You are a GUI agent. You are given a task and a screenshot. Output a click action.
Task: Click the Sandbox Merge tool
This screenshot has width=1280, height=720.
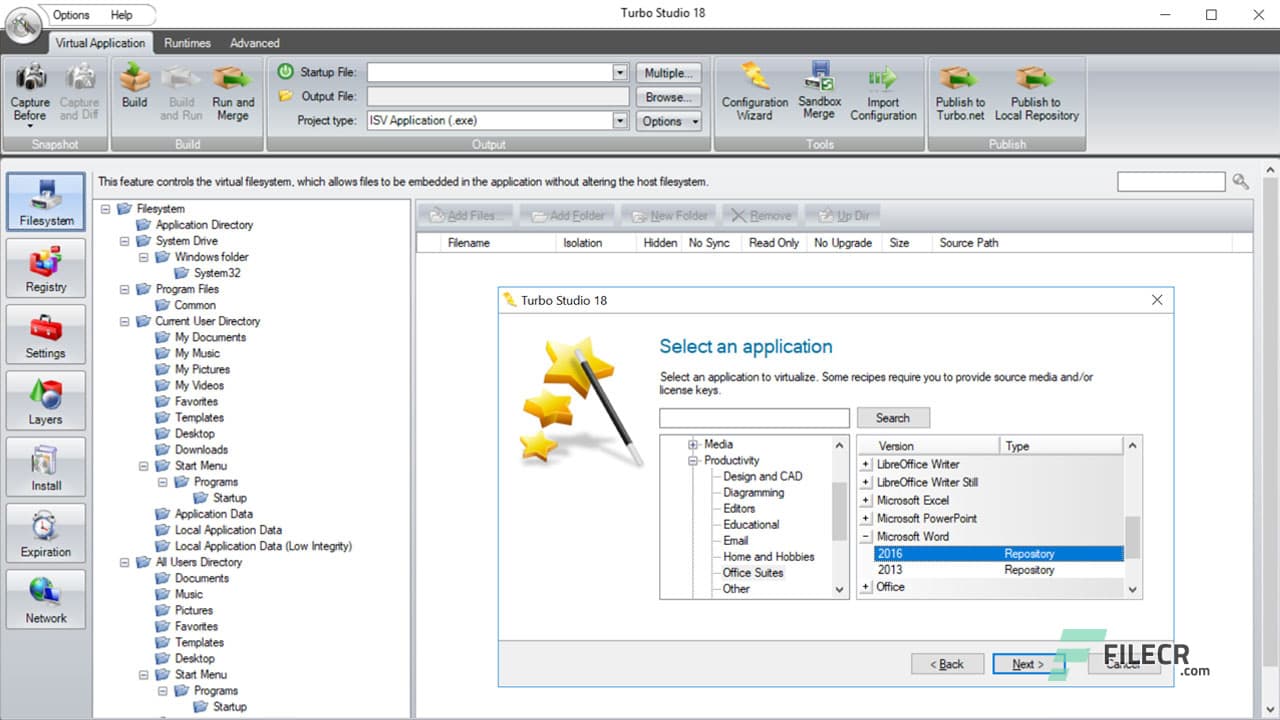pos(819,92)
